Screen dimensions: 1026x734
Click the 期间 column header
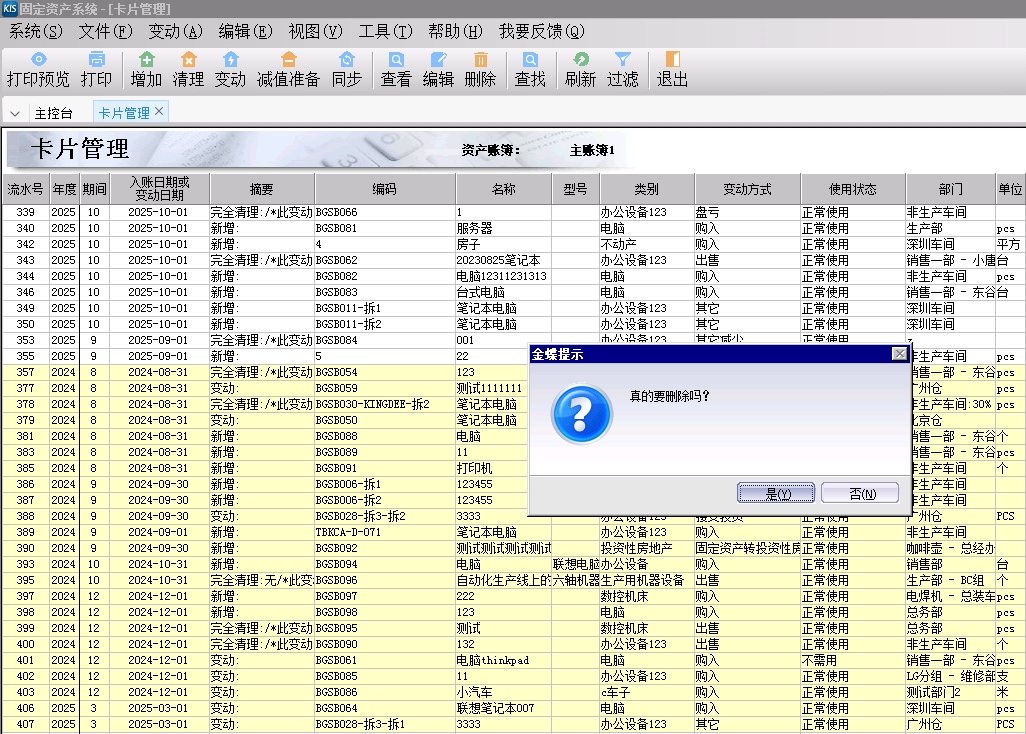[94, 189]
